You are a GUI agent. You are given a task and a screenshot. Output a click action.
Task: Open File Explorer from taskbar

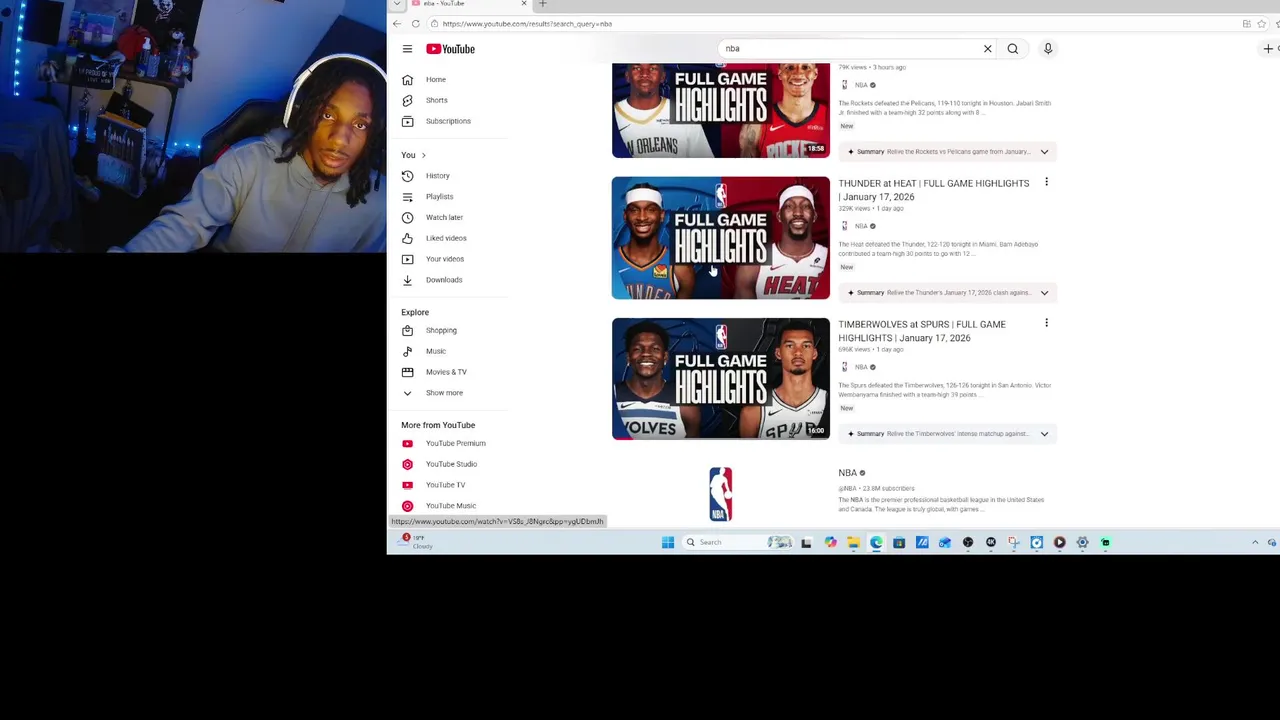853,542
